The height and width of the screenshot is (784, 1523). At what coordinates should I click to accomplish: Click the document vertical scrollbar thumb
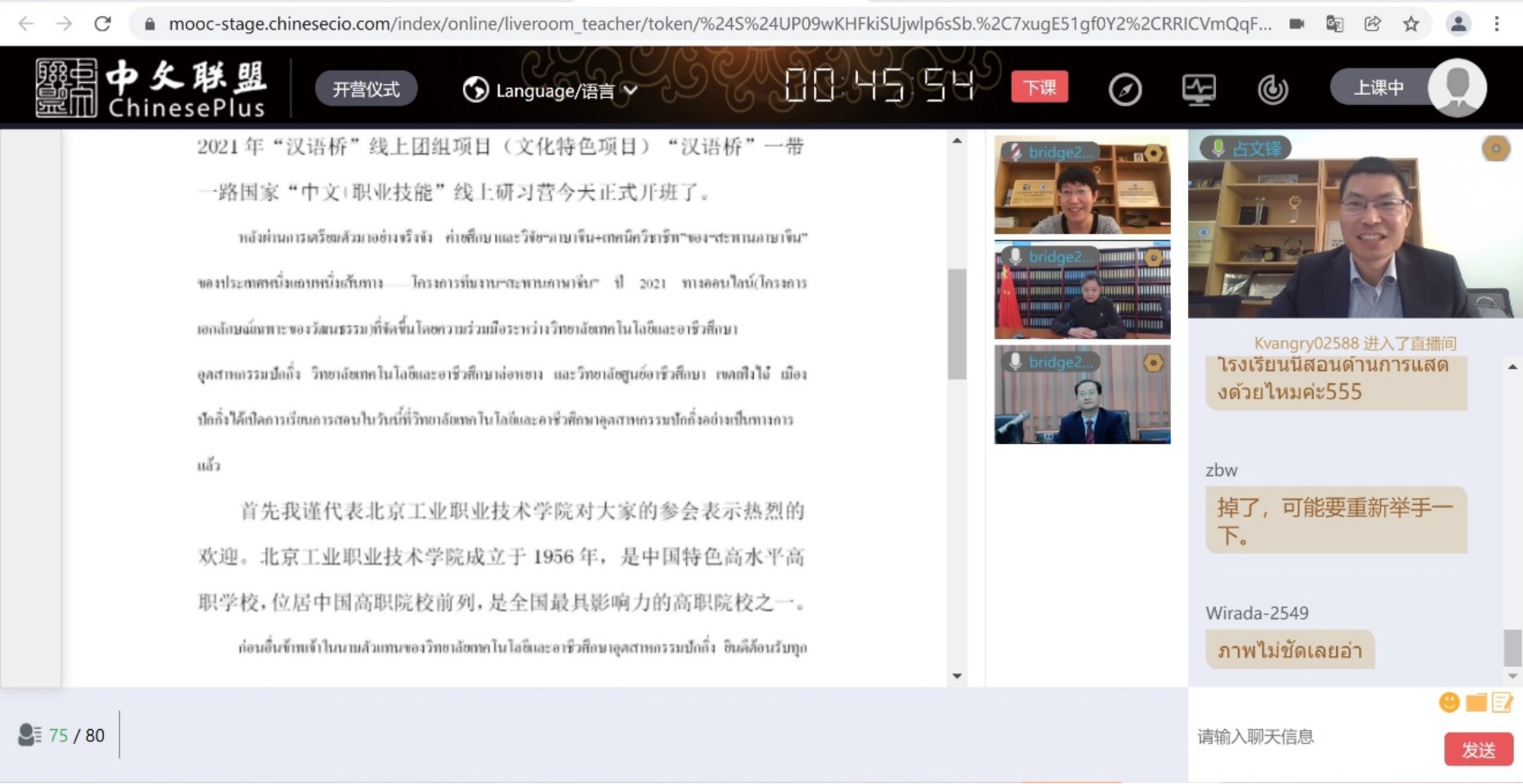(957, 324)
